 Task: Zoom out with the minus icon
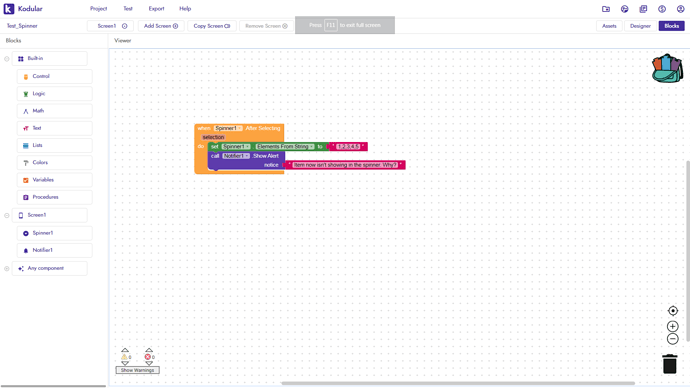pos(672,339)
